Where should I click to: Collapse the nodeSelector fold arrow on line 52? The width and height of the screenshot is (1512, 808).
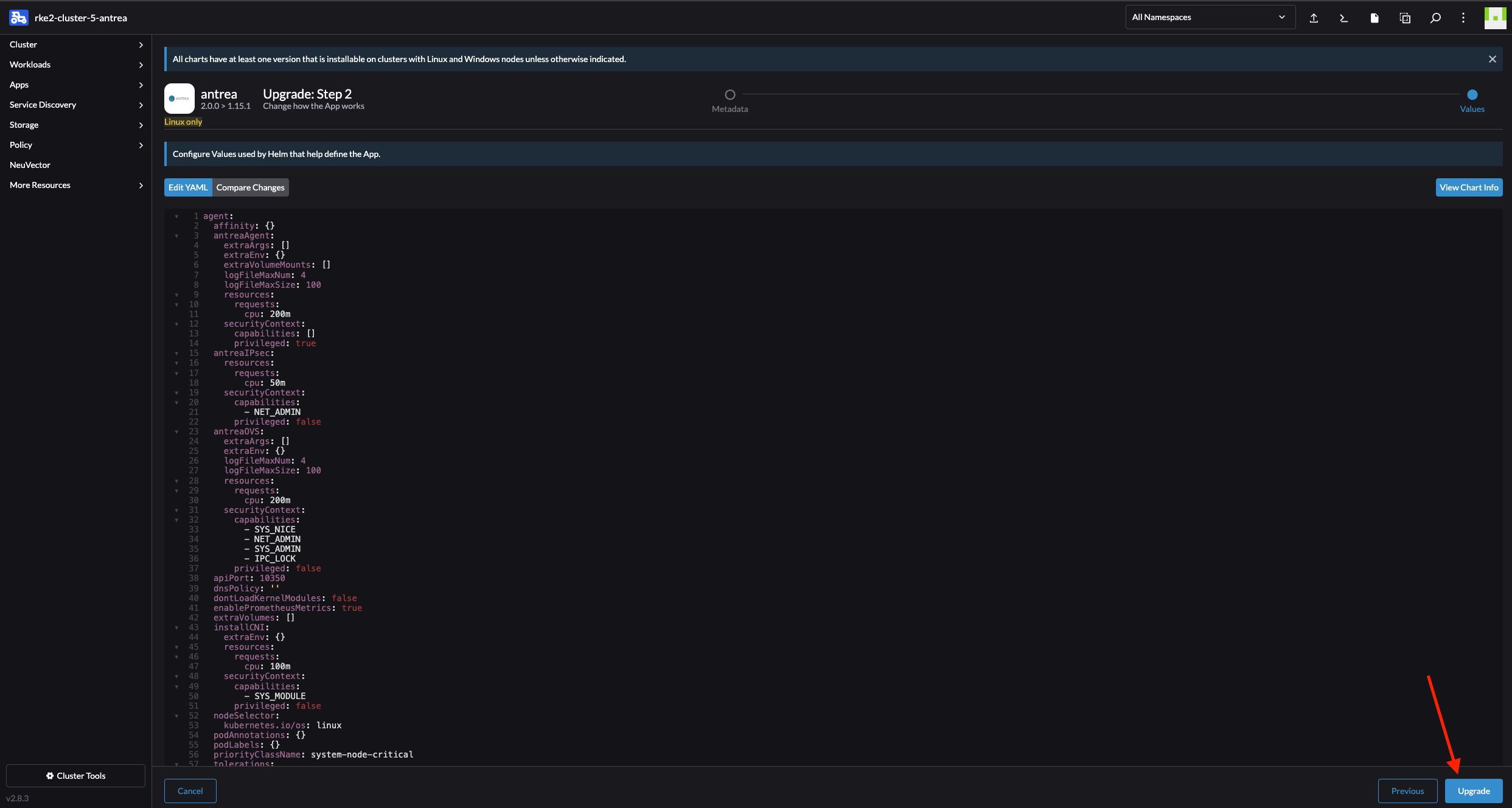(176, 716)
